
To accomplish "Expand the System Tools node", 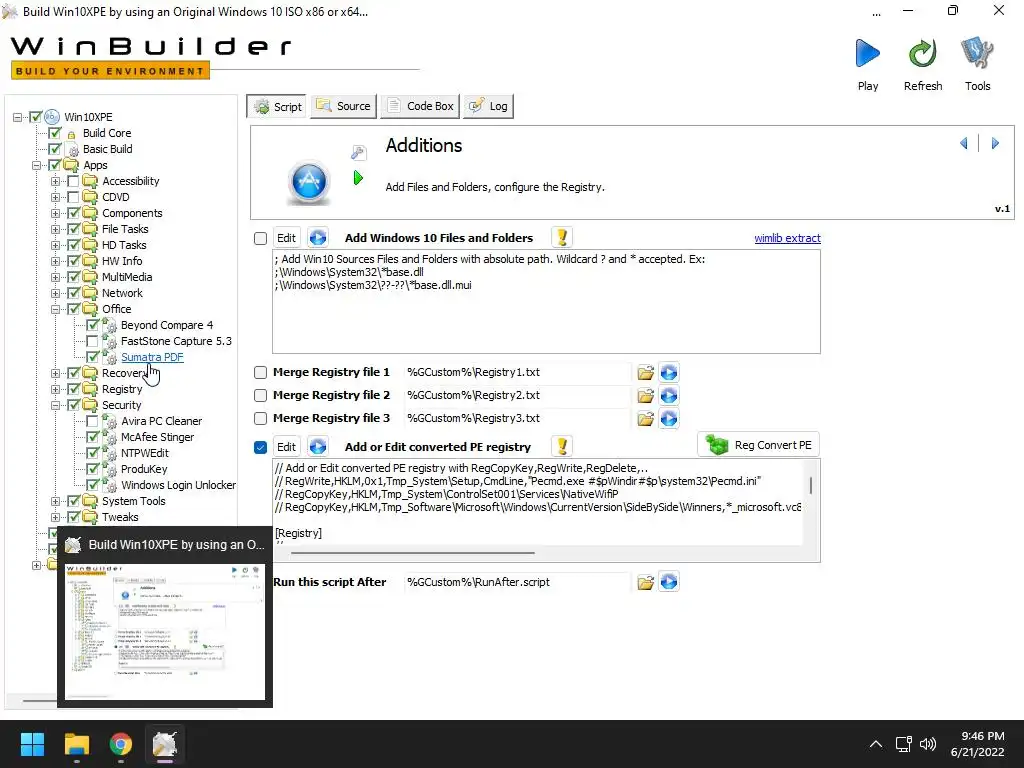I will coord(56,501).
